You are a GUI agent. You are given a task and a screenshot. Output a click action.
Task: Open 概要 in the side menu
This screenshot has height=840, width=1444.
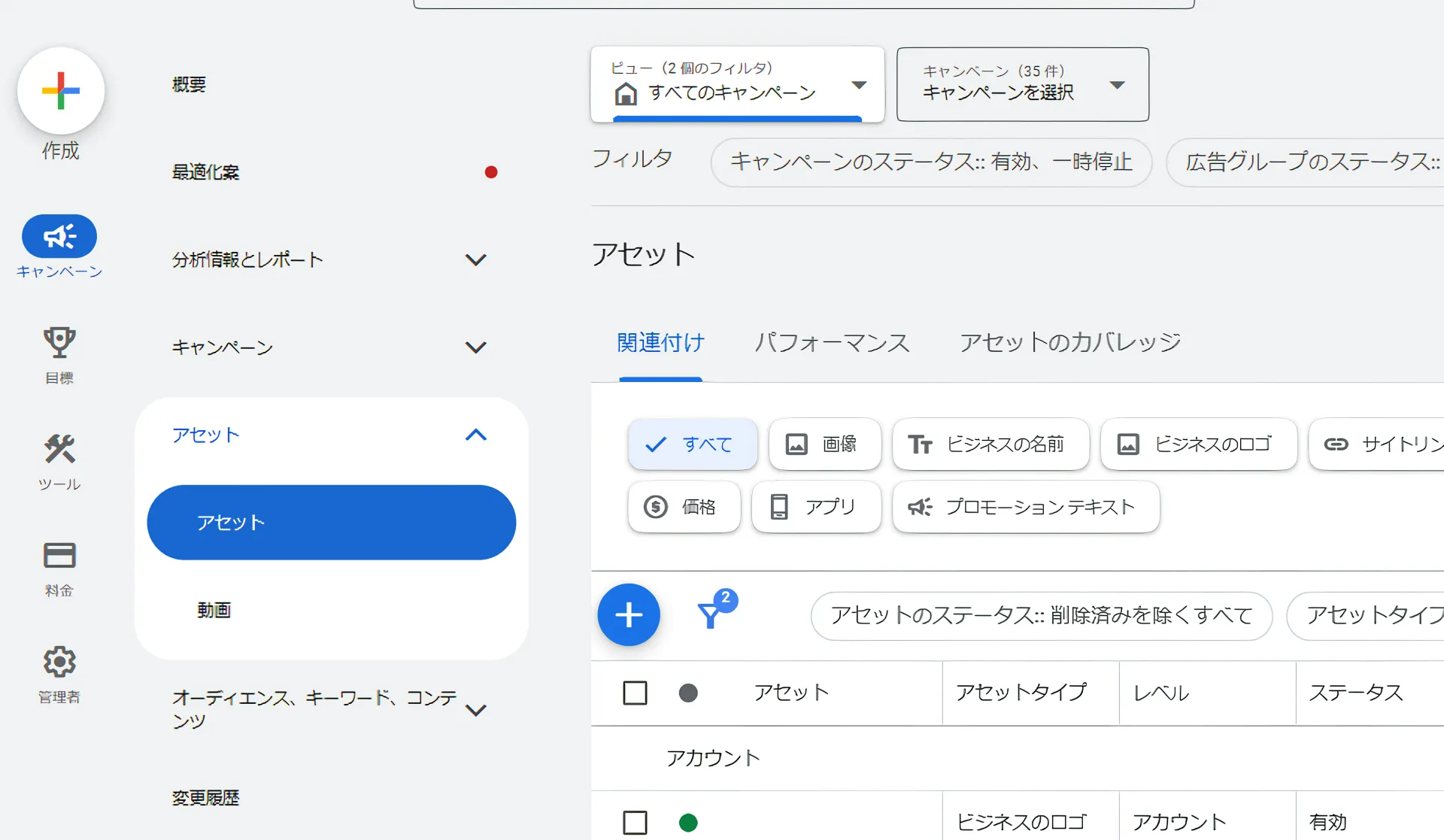point(189,85)
